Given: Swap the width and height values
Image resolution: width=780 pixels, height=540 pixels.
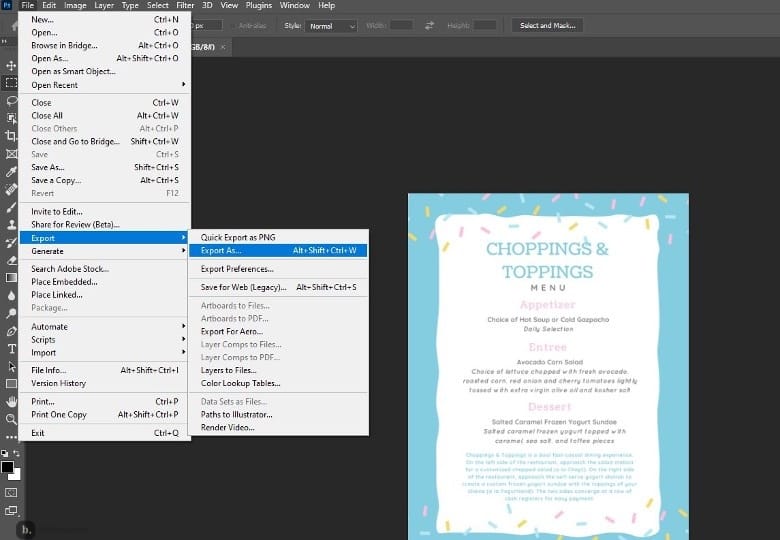Looking at the screenshot, I should pos(429,25).
